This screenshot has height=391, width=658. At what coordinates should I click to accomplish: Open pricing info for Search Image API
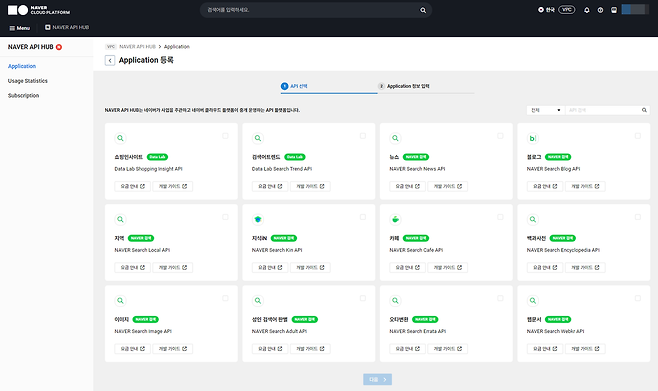point(133,349)
